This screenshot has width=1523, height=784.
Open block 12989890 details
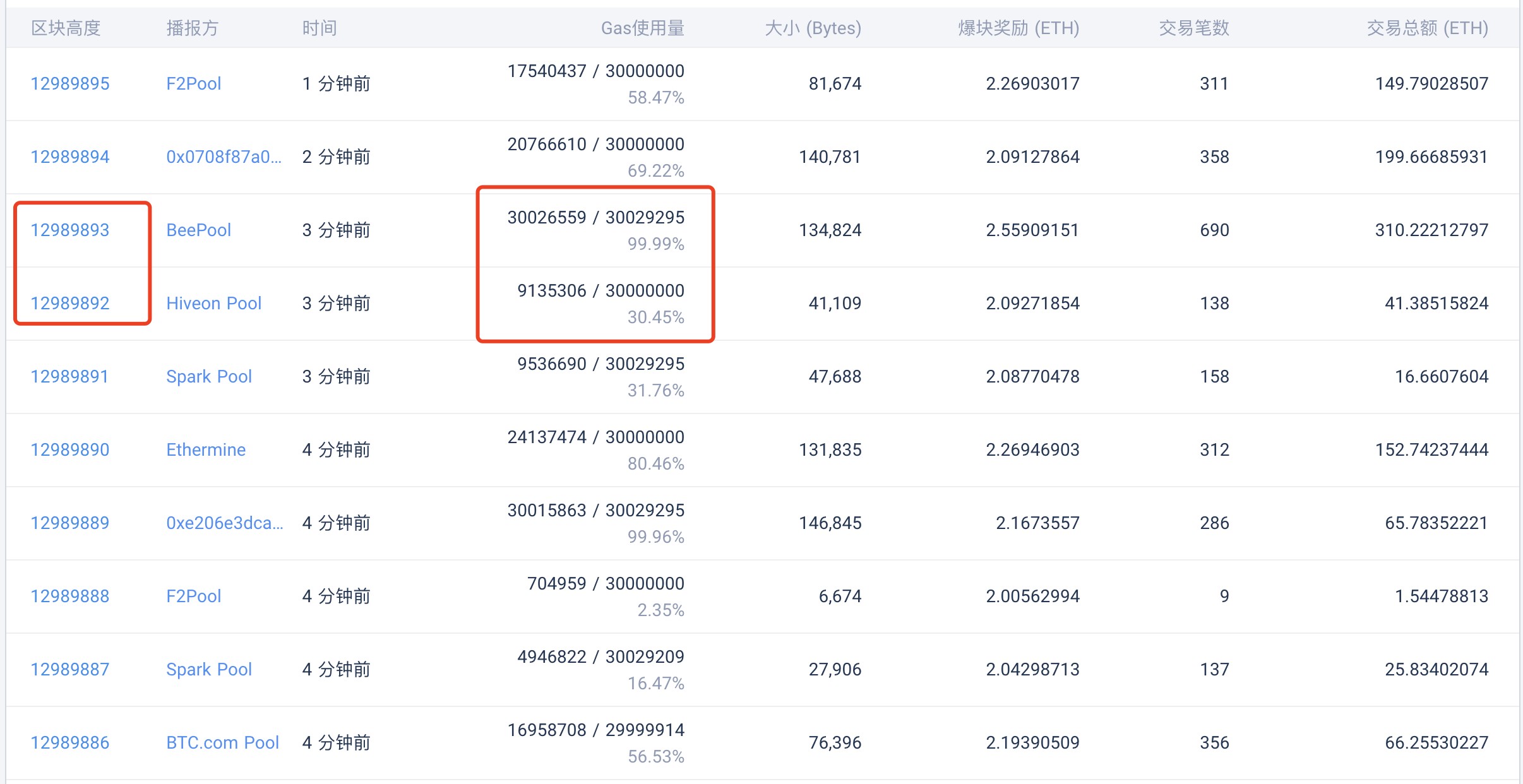click(x=70, y=449)
